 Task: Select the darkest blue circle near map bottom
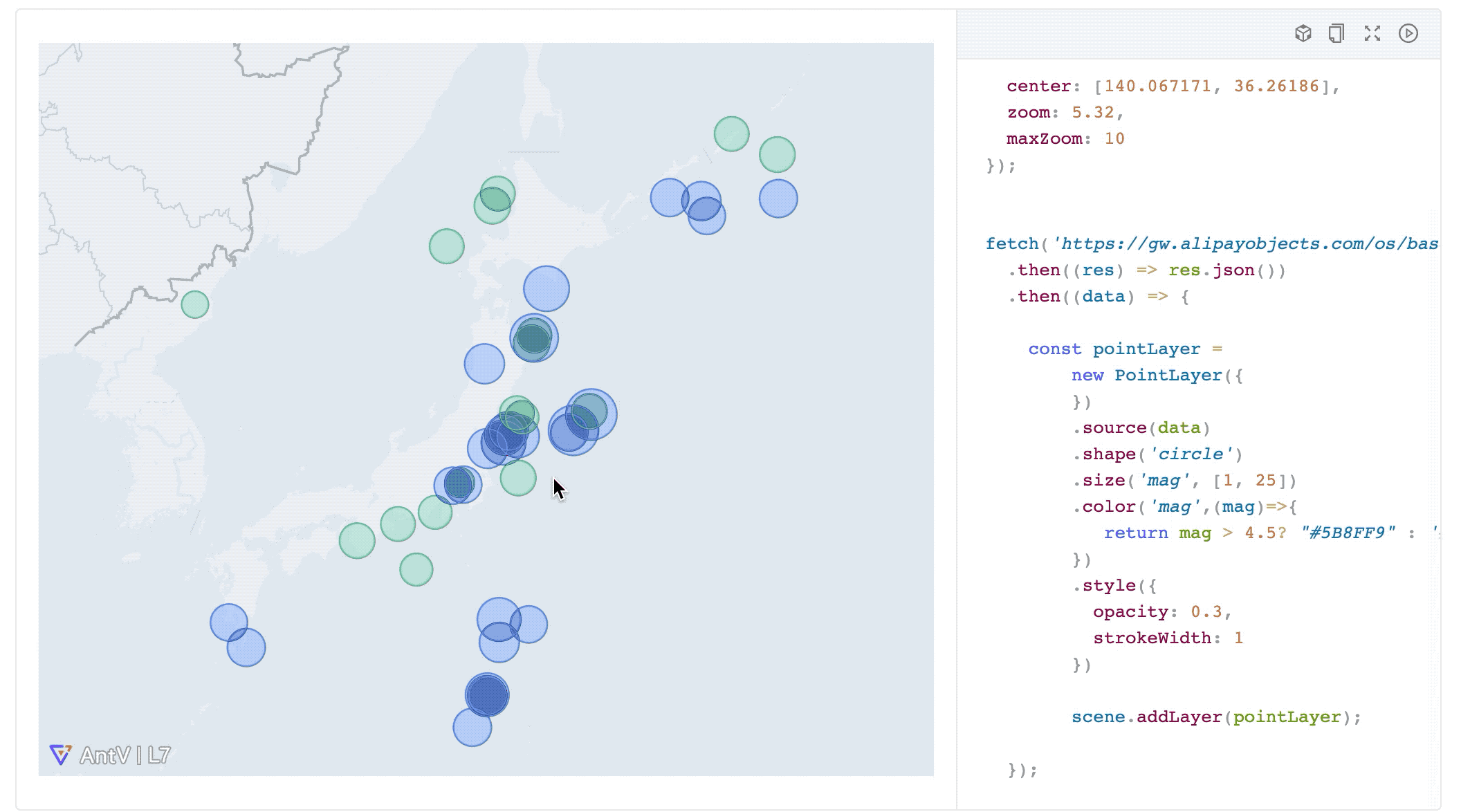pyautogui.click(x=487, y=695)
